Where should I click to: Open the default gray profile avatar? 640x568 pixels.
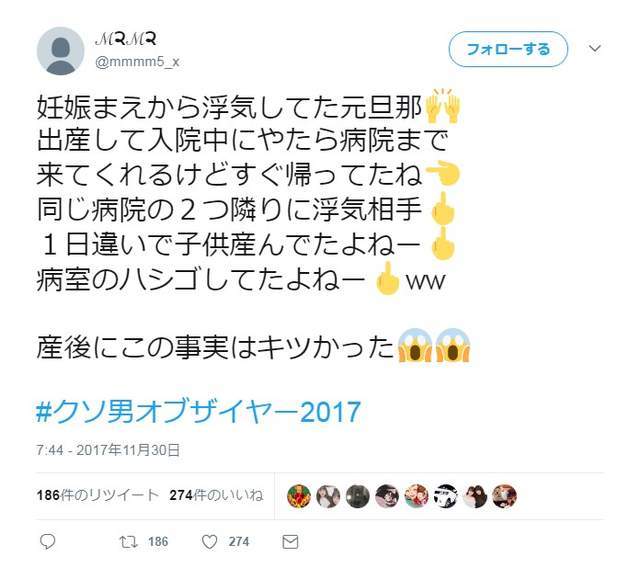[60, 51]
